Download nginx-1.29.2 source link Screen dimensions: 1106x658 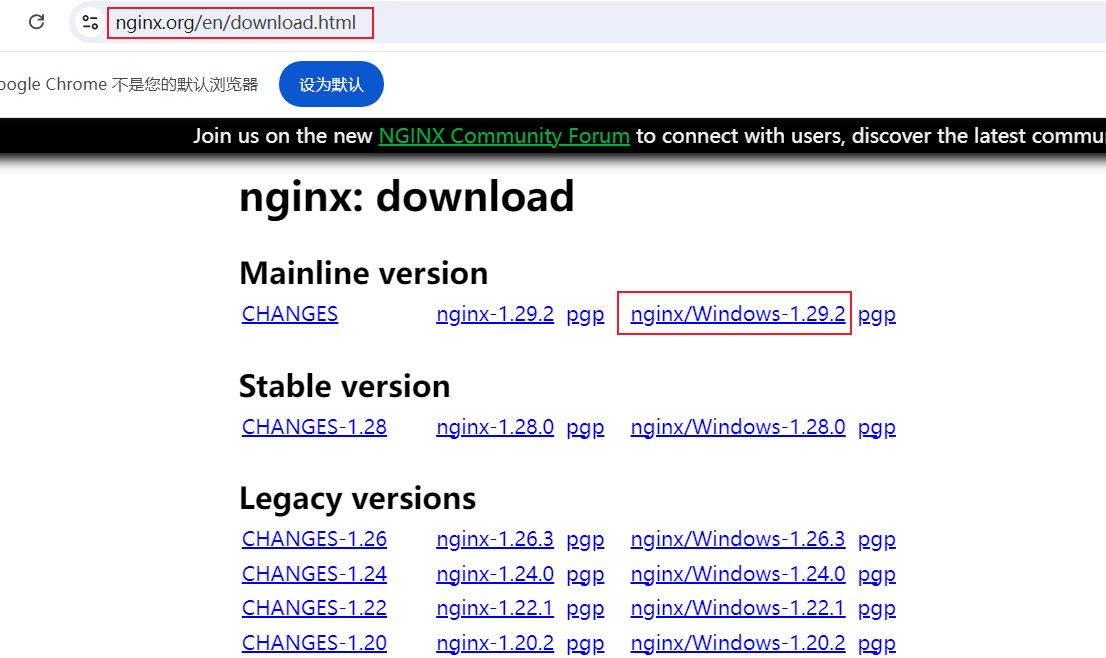(x=495, y=314)
